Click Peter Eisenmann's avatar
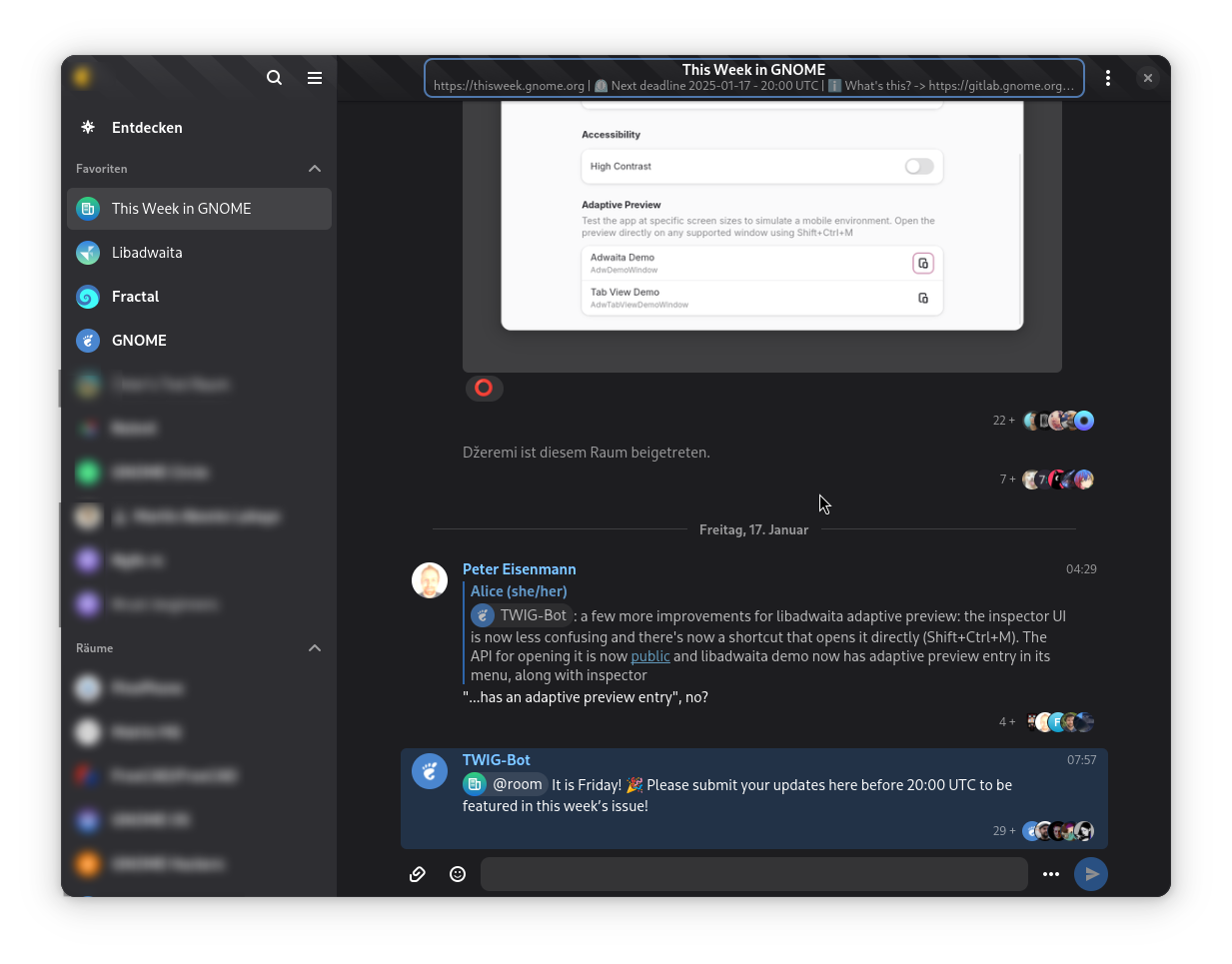 pos(430,580)
